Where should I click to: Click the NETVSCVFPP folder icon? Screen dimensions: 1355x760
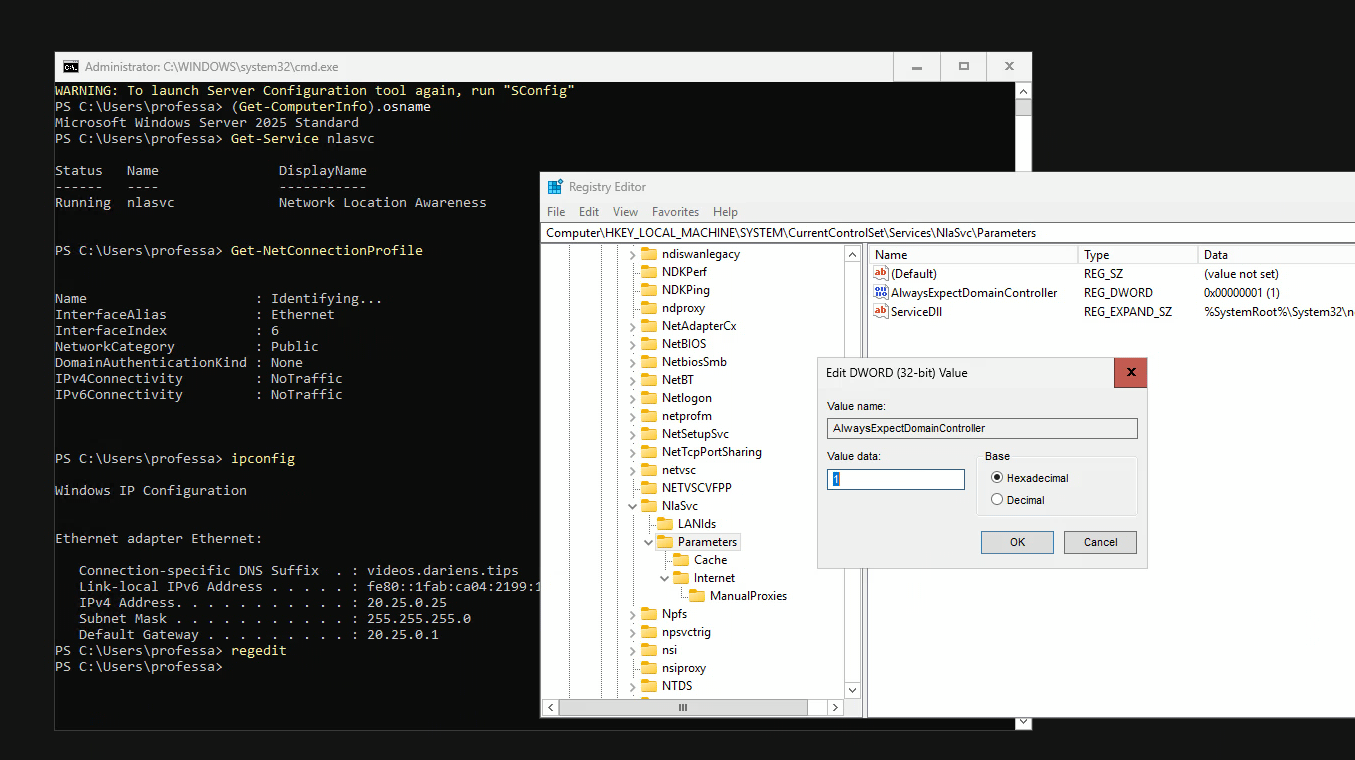pos(649,488)
